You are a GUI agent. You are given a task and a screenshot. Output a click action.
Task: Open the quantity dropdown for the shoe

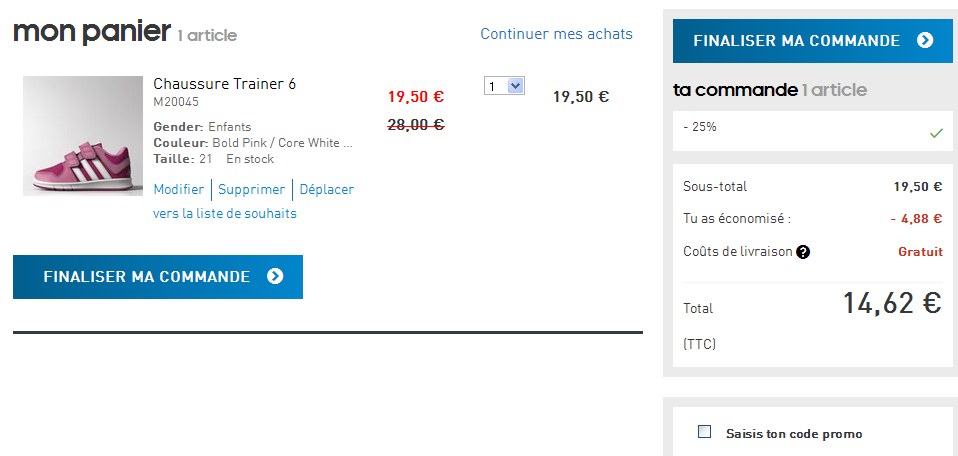click(504, 86)
